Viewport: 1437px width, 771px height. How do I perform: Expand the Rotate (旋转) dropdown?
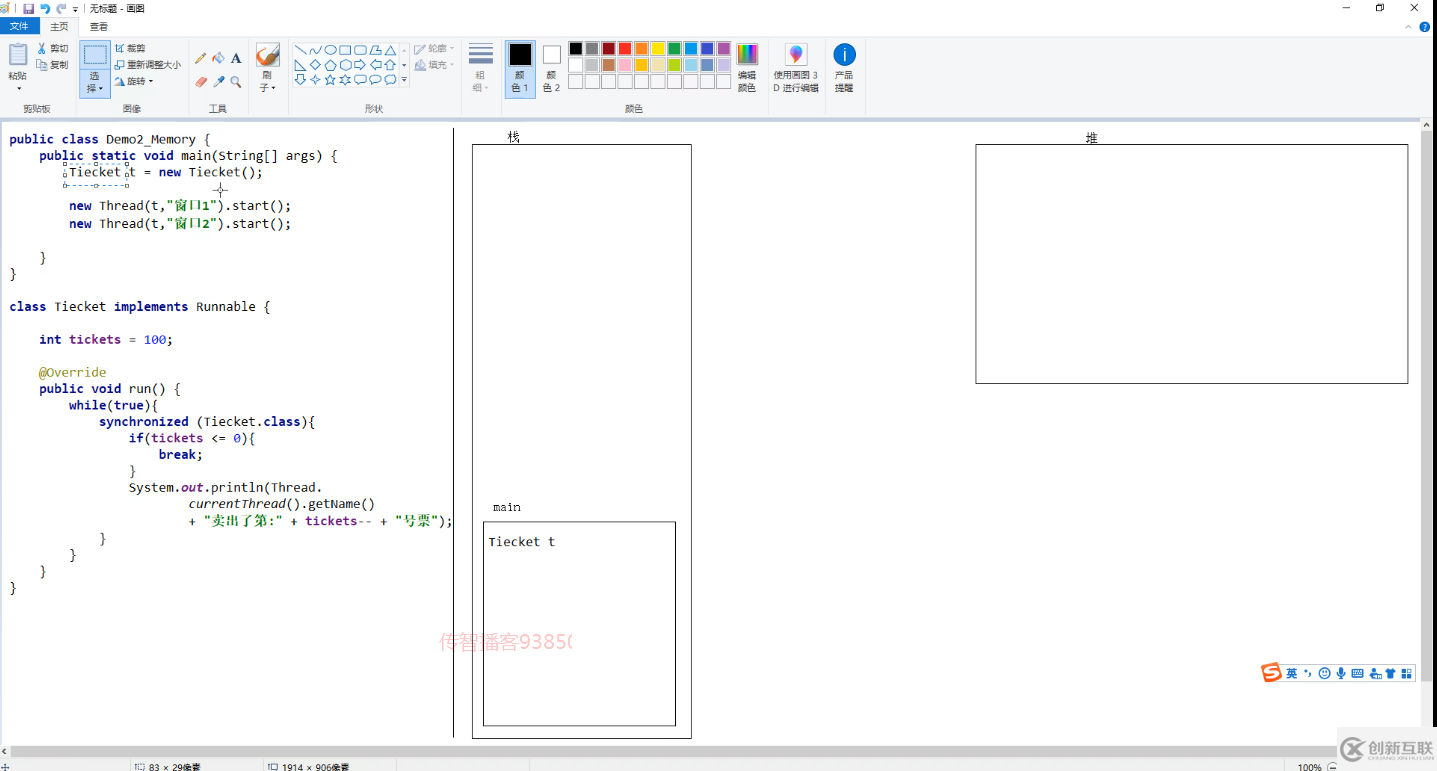pos(134,81)
